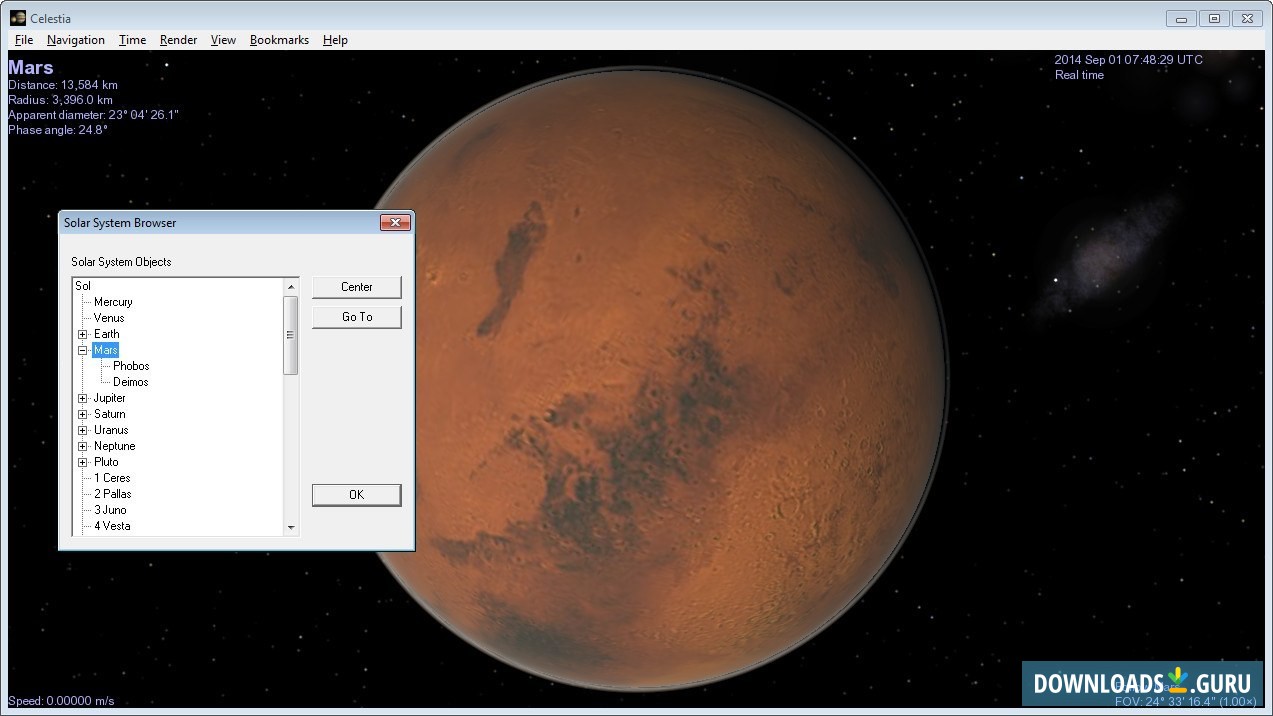Select Deimos under Mars
This screenshot has height=716, width=1273.
click(x=130, y=381)
